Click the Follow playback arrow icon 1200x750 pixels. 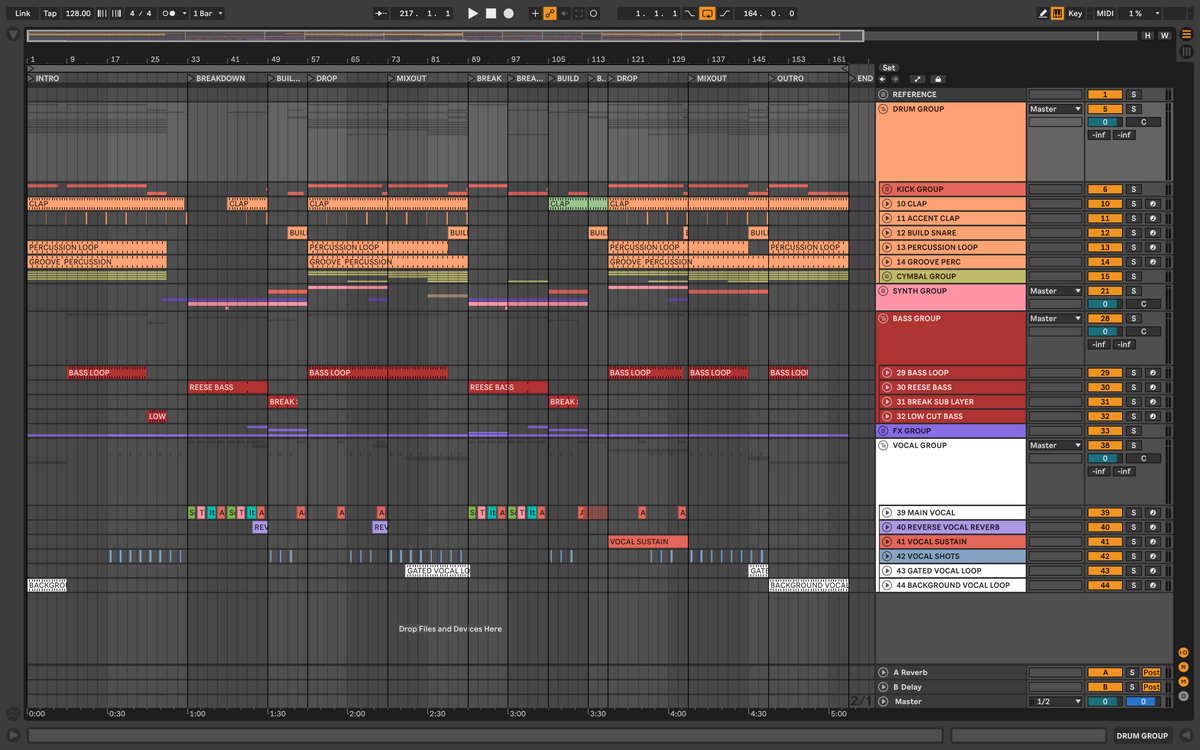pos(382,14)
